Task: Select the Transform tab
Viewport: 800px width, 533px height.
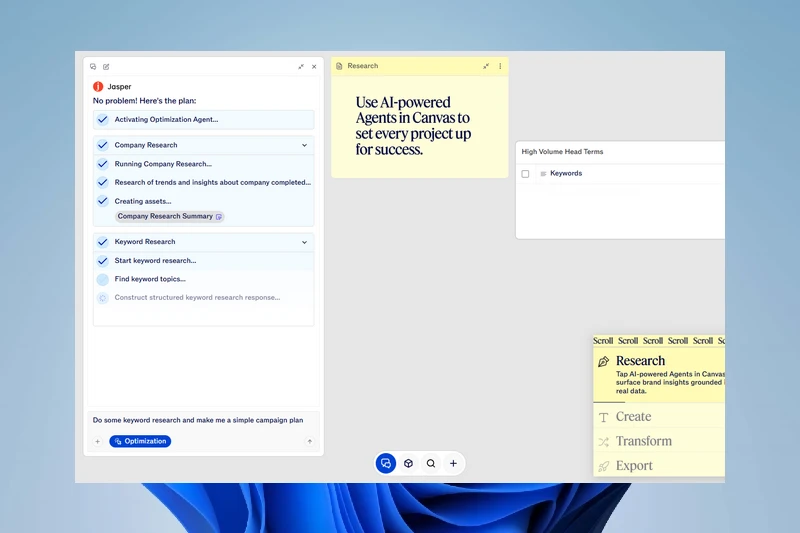Action: [643, 441]
